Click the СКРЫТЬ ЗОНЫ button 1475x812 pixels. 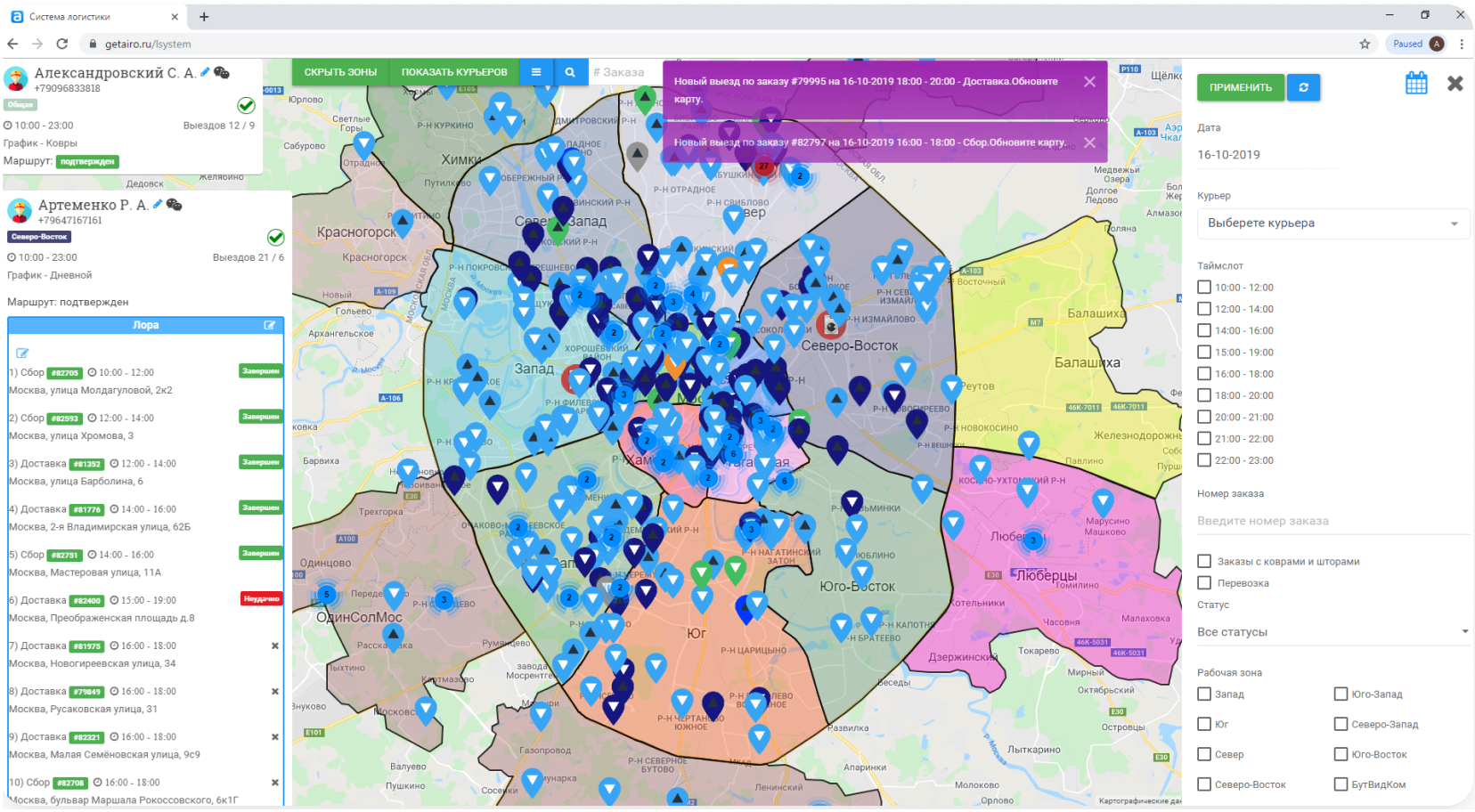click(340, 72)
